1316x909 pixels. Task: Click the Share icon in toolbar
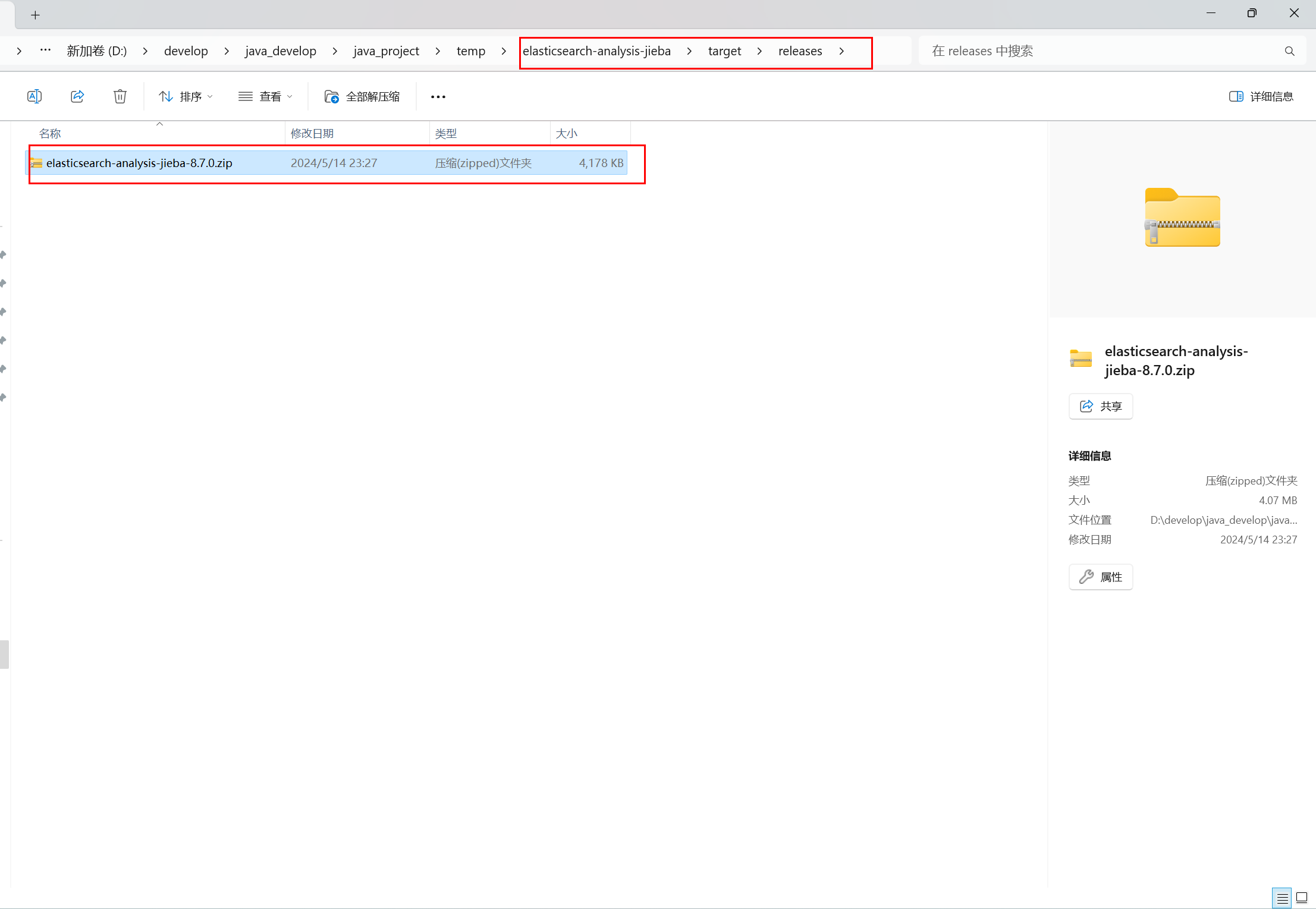(x=77, y=96)
